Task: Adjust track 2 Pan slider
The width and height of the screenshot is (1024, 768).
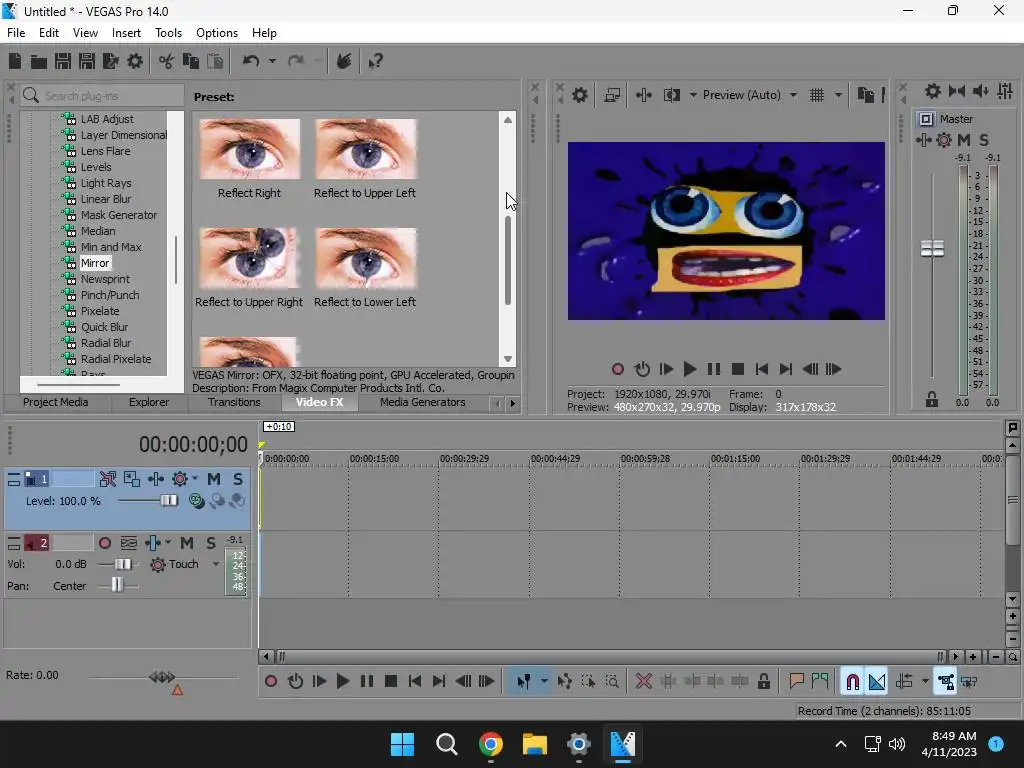Action: (117, 585)
